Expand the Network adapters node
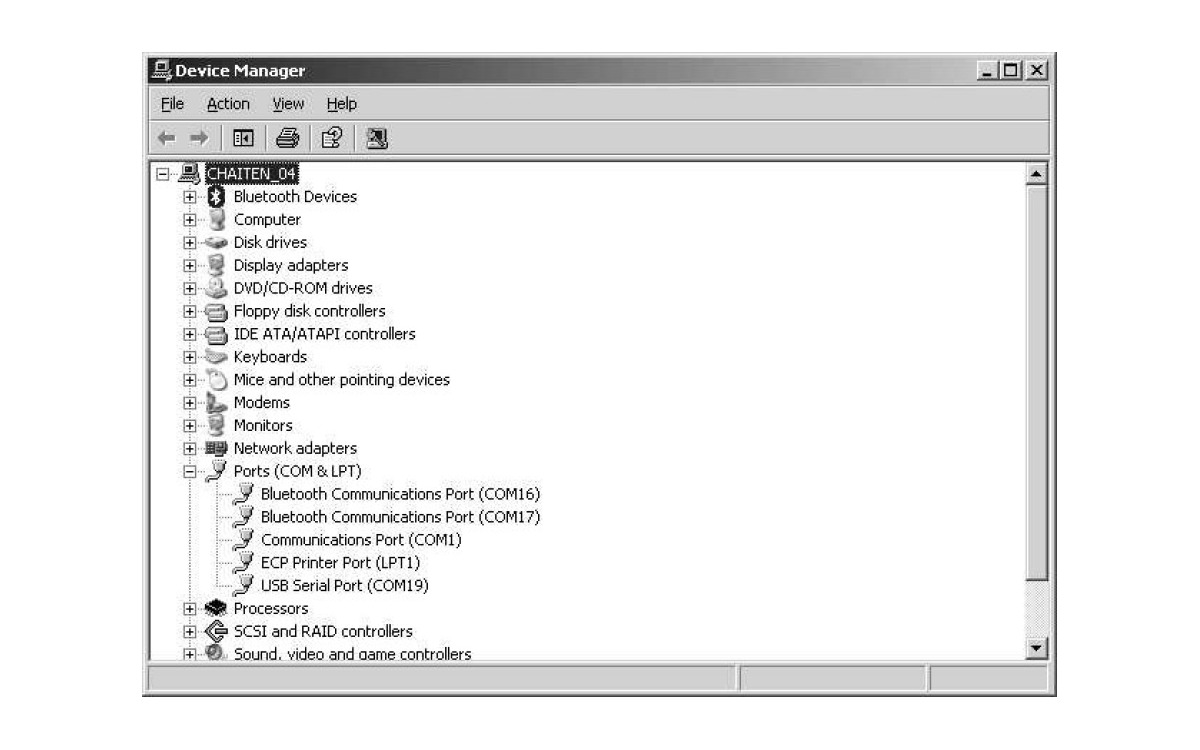Screen dimensions: 1200x750 tap(190, 449)
